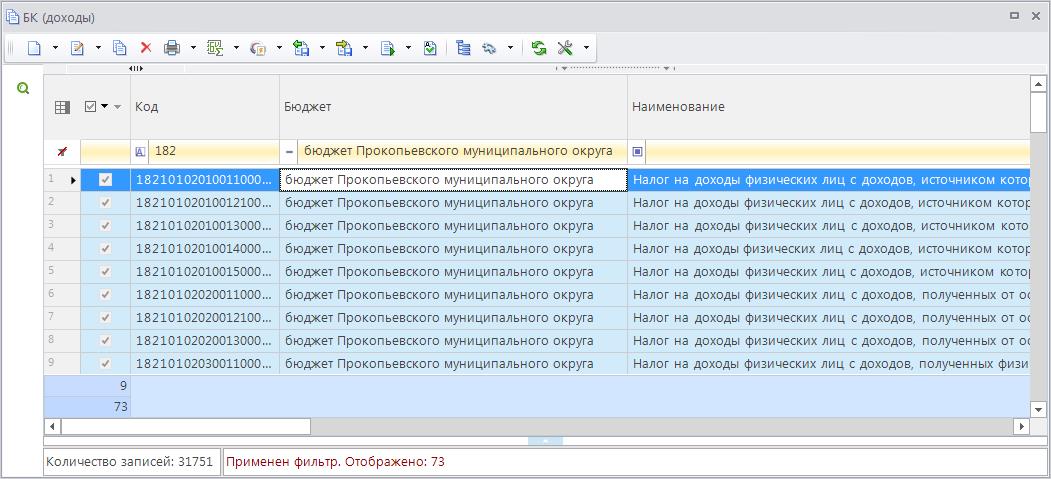Open settings with wrench and screwdriver icon
The height and width of the screenshot is (479, 1051).
pyautogui.click(x=565, y=48)
